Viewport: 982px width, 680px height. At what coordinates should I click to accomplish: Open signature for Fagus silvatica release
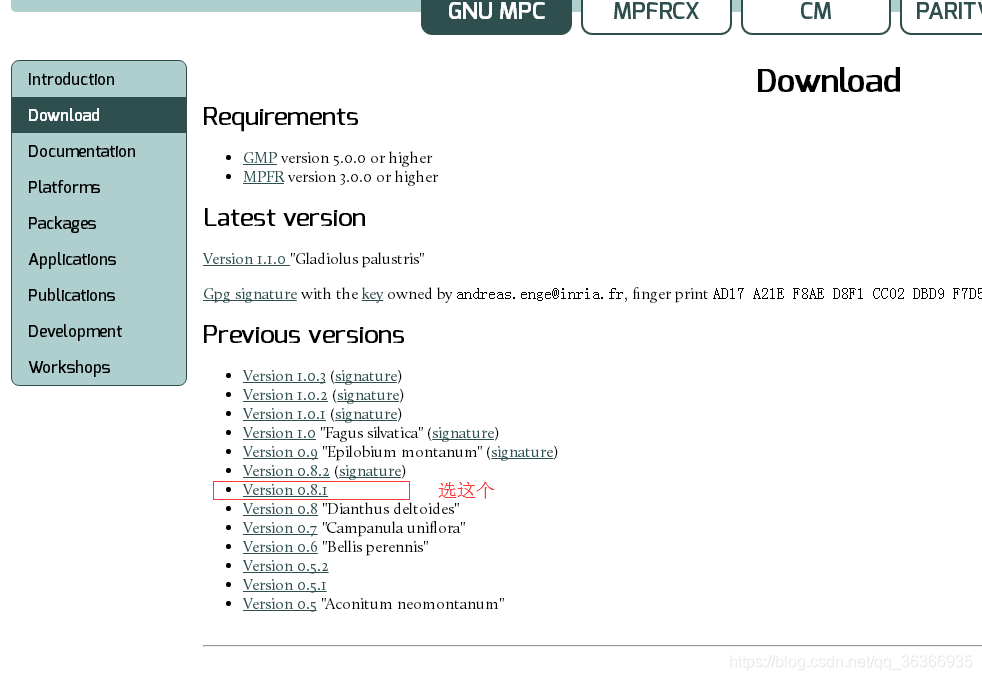point(463,433)
